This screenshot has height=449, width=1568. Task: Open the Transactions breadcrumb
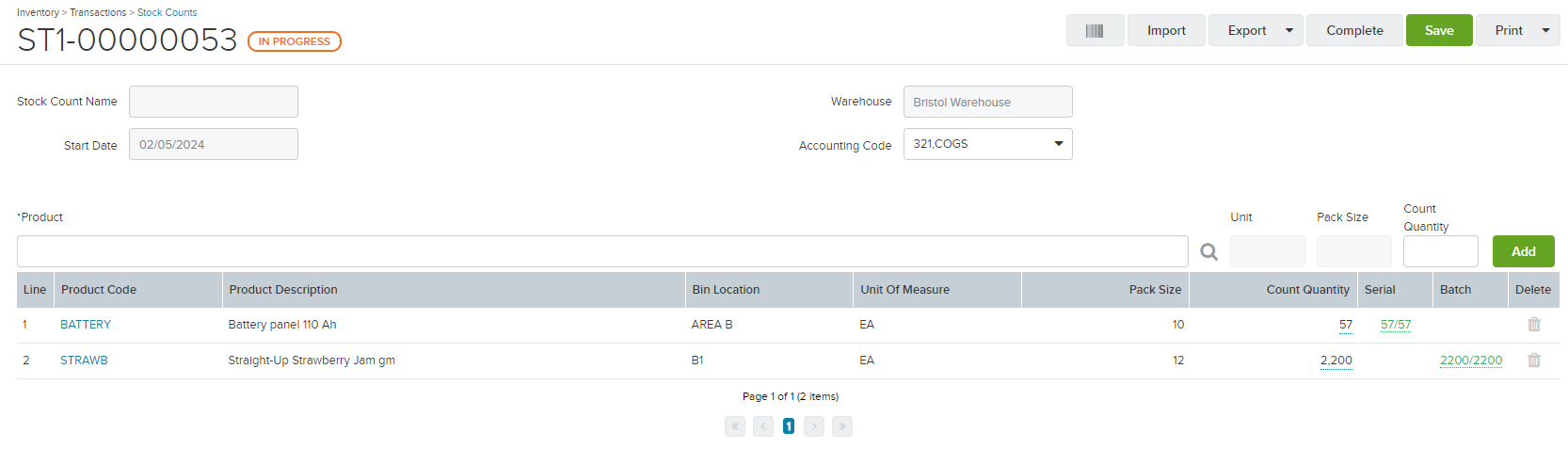tap(98, 12)
